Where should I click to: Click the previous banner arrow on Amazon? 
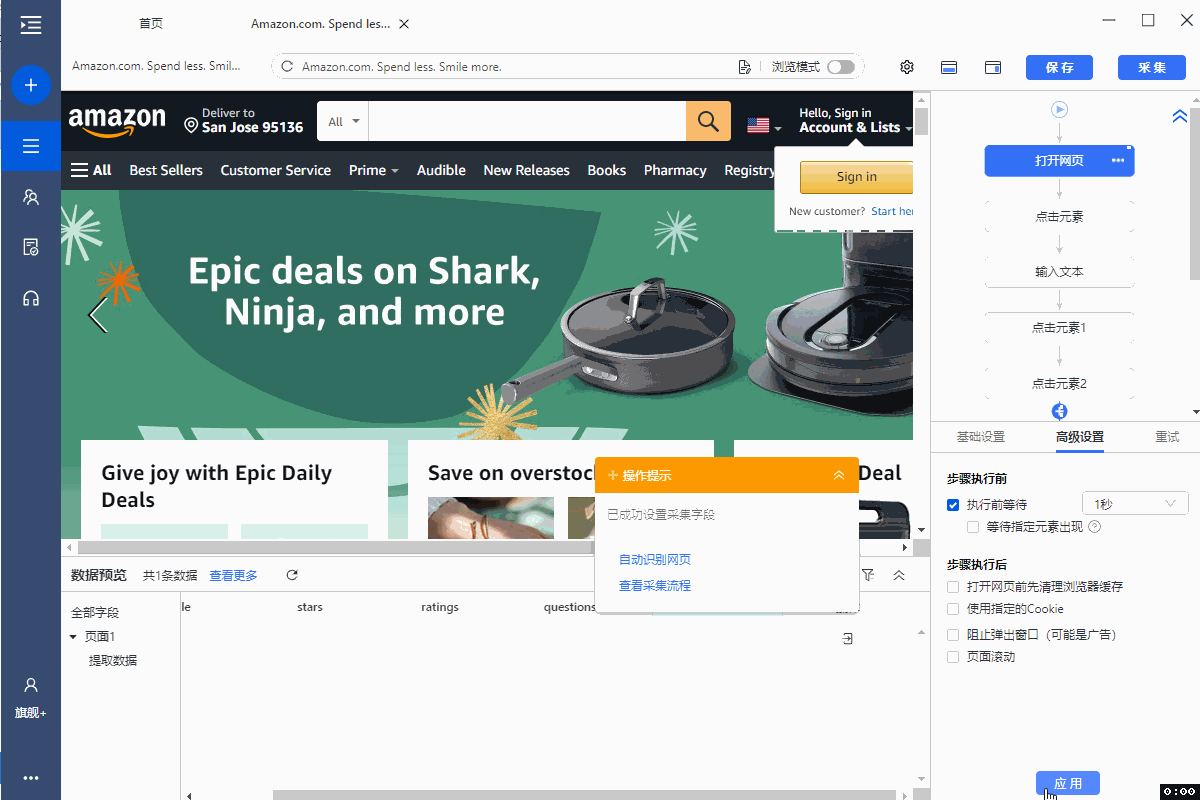(x=97, y=315)
